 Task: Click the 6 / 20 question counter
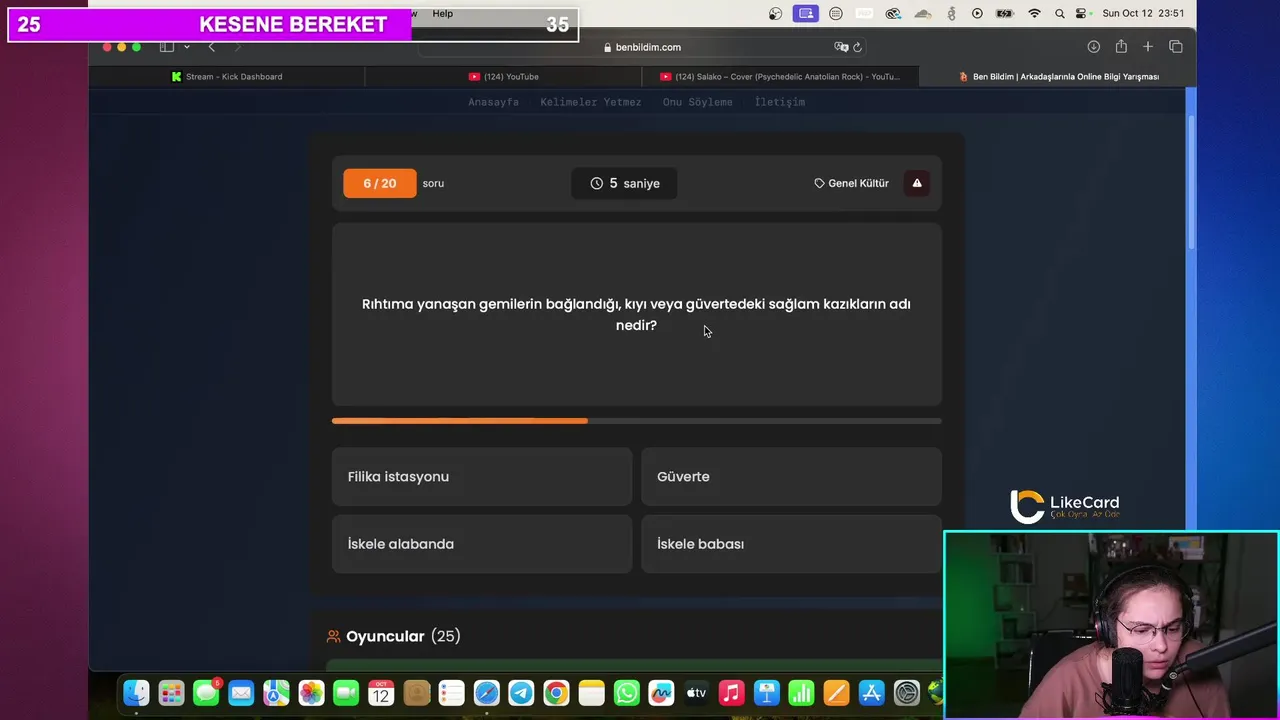(x=380, y=183)
